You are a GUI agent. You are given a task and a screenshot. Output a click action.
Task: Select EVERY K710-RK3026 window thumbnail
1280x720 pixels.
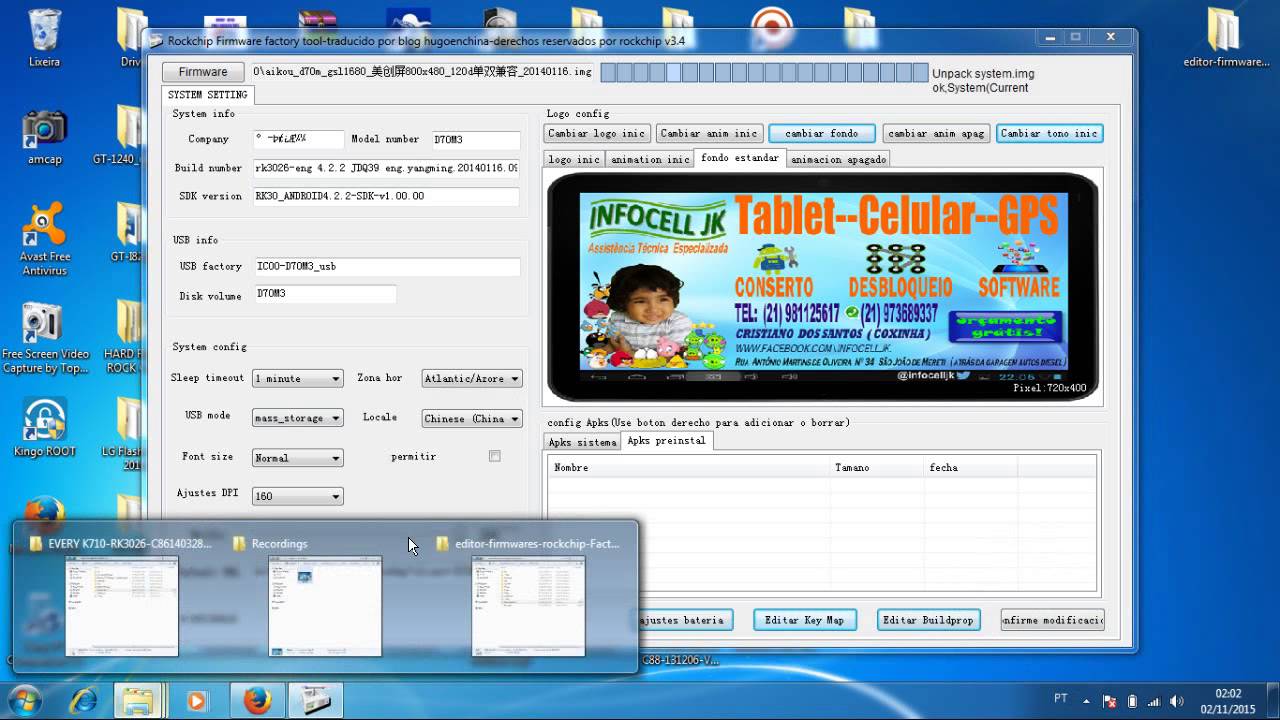pyautogui.click(x=122, y=606)
